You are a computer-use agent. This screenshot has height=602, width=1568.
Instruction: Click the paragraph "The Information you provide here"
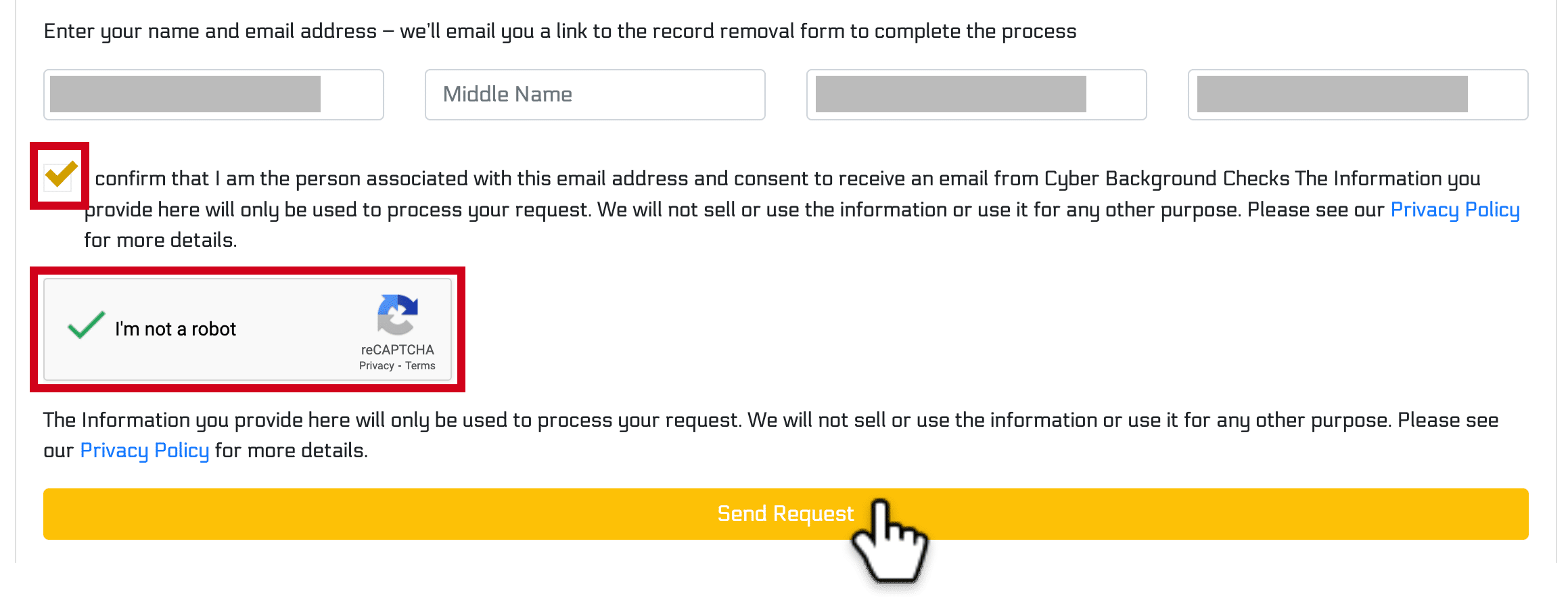point(770,435)
